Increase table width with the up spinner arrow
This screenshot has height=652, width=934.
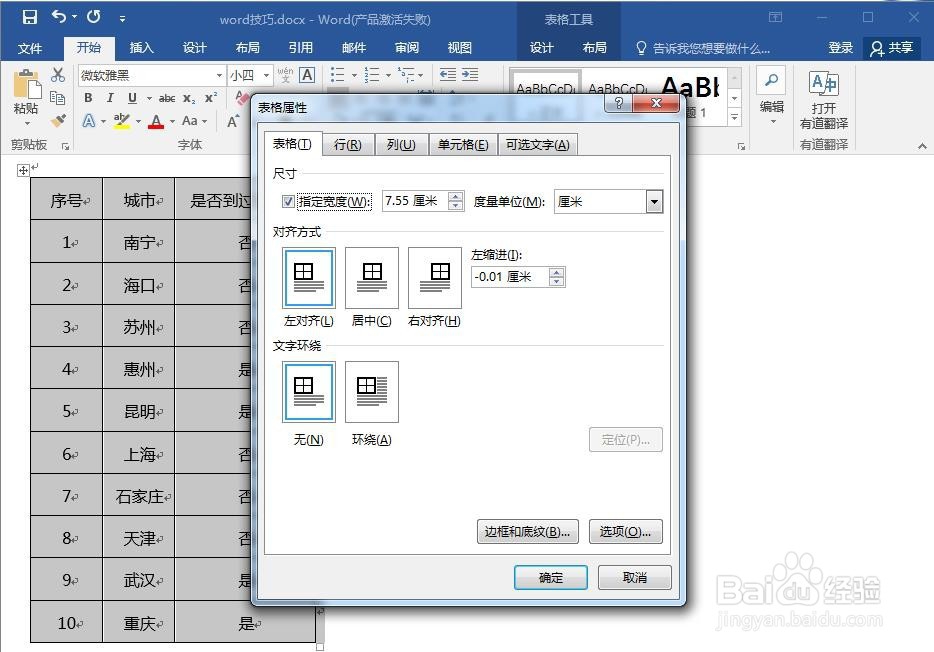(x=455, y=196)
